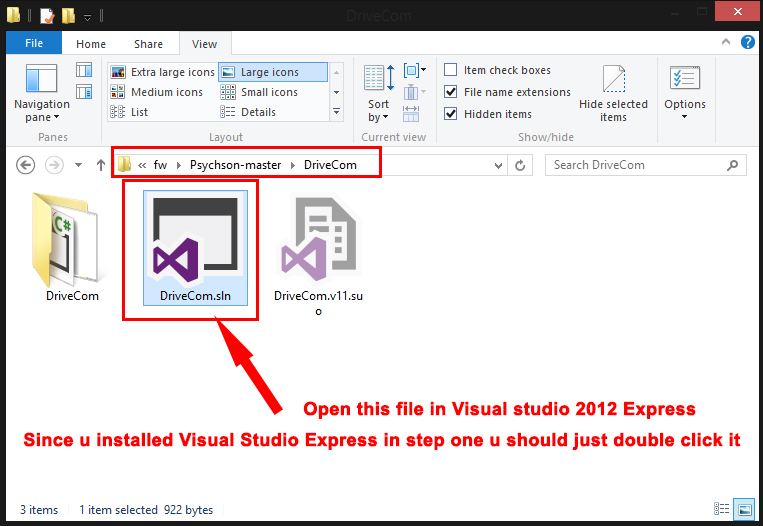Select the DriveCom.sln file
Viewport: 763px width, 526px height.
(x=195, y=248)
